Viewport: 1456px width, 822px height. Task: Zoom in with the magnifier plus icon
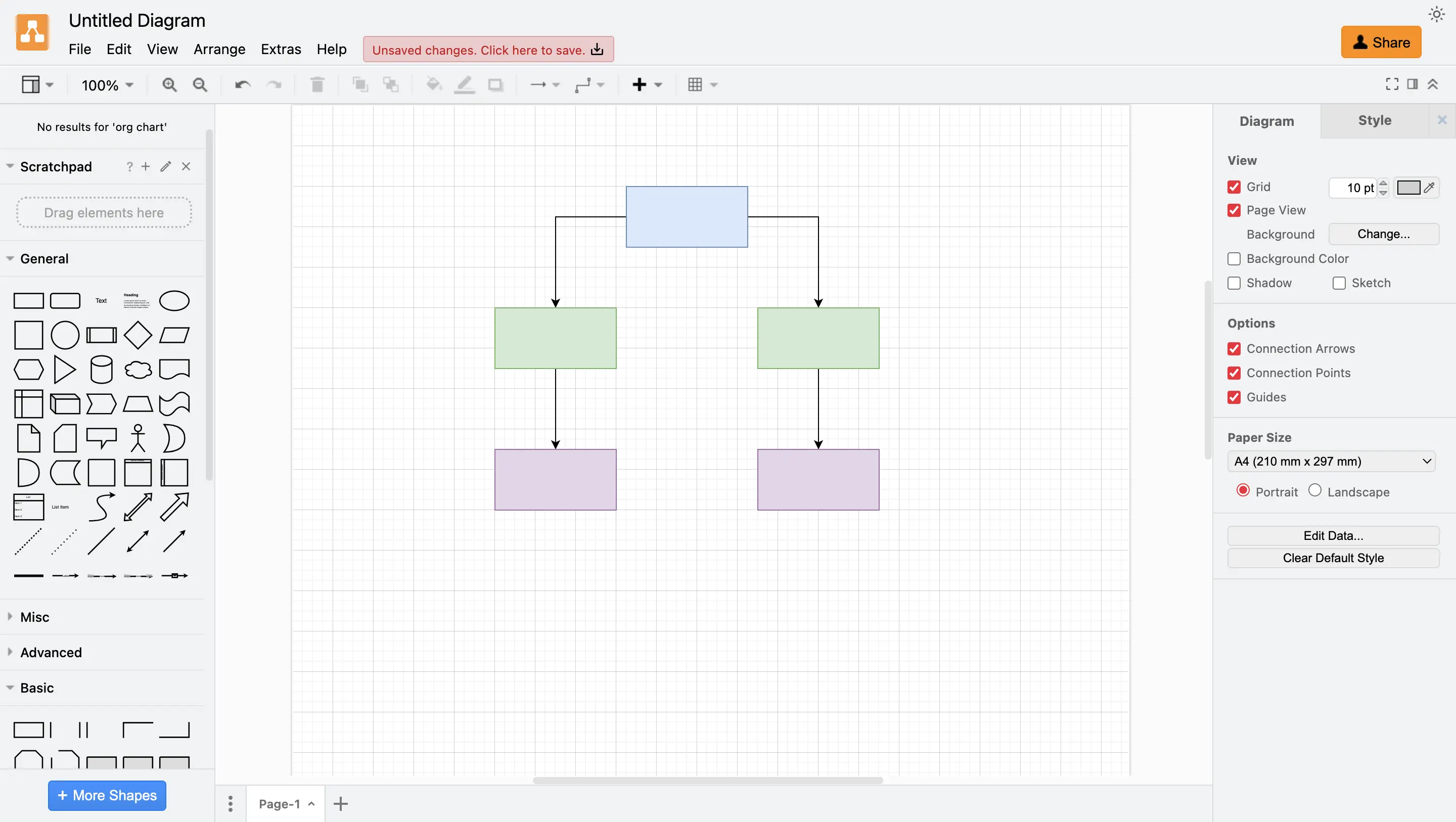coord(169,85)
